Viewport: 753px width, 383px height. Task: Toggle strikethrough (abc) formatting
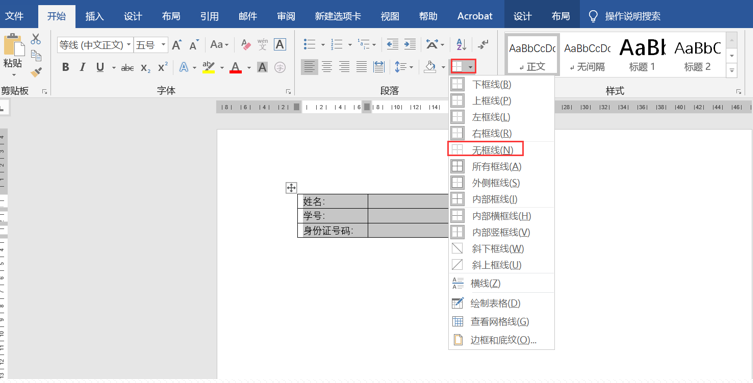click(127, 68)
